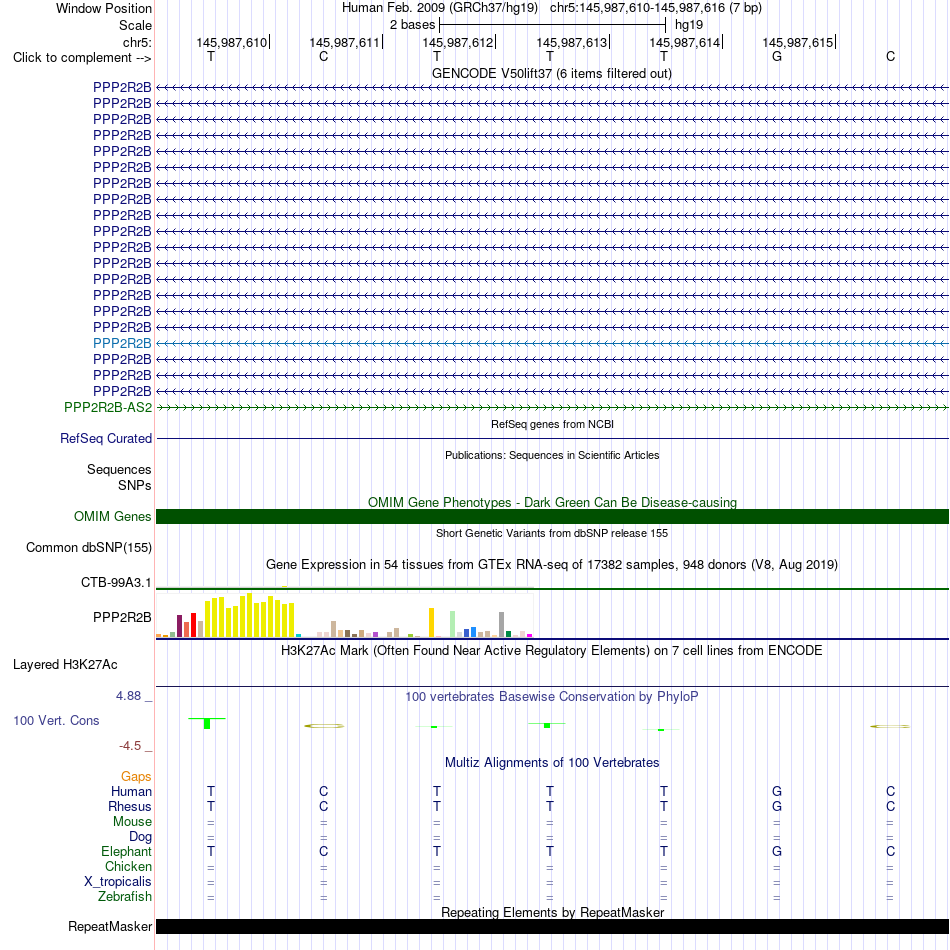Click base G in the Elephant alignment row

777,851
